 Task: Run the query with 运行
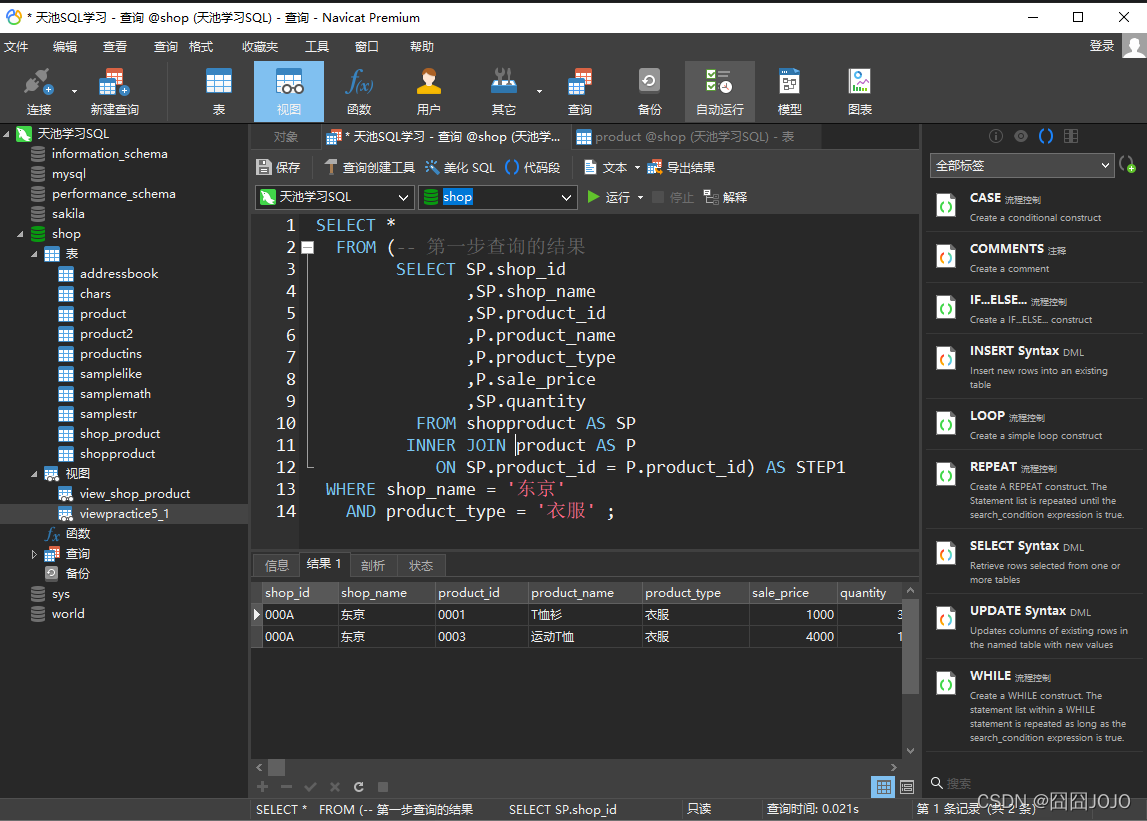(x=609, y=197)
